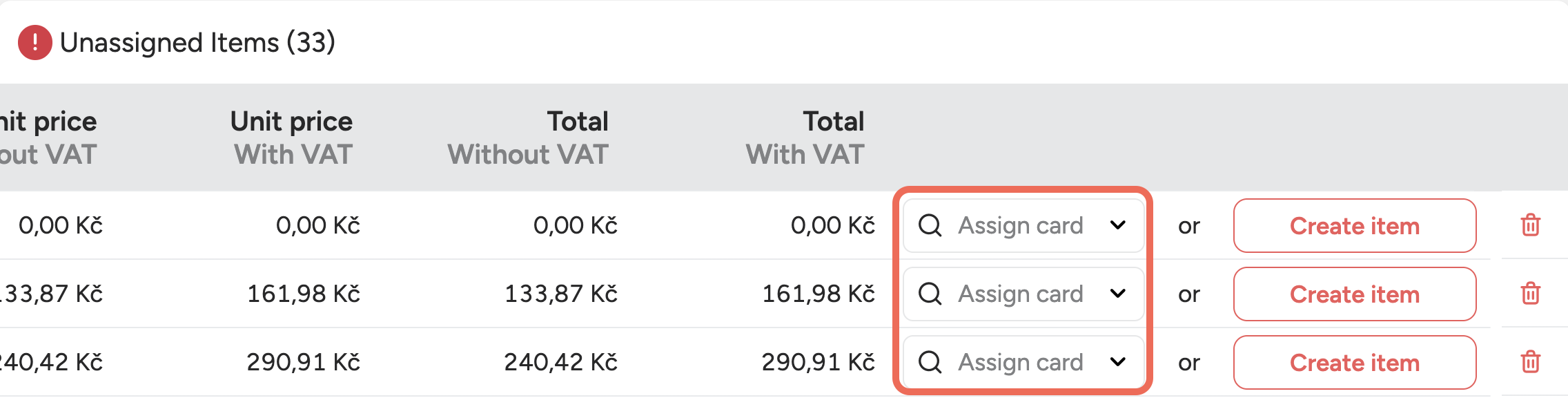Focus the Assign card field in the 290,91 Kč row
This screenshot has height=398, width=1568.
point(1020,362)
